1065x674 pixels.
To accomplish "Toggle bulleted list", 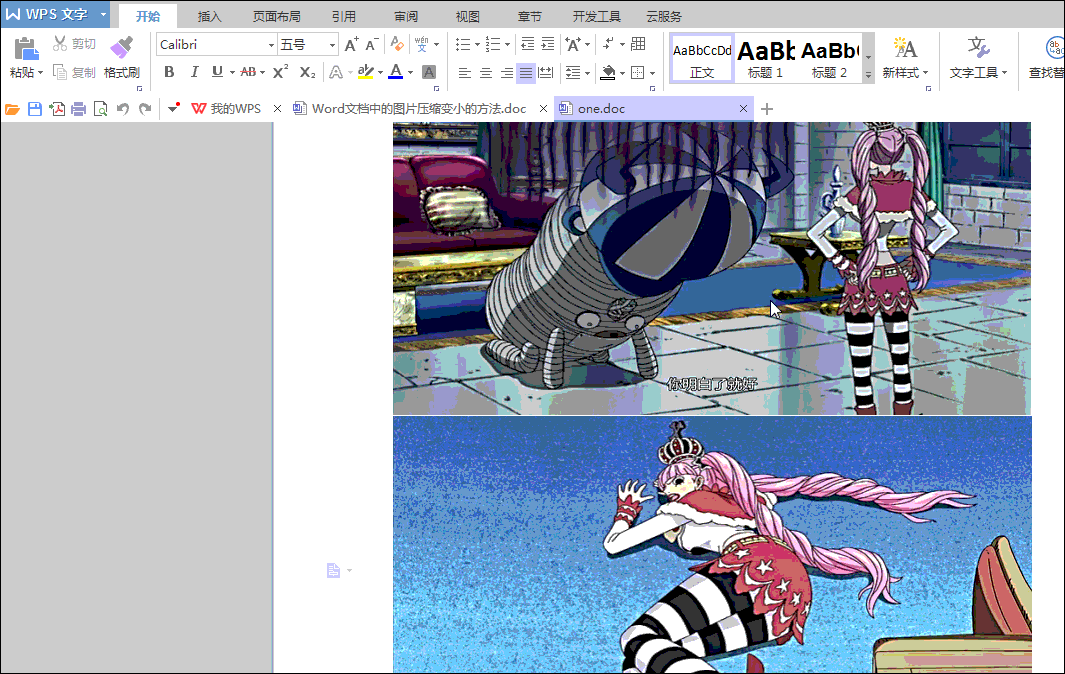I will pos(463,45).
